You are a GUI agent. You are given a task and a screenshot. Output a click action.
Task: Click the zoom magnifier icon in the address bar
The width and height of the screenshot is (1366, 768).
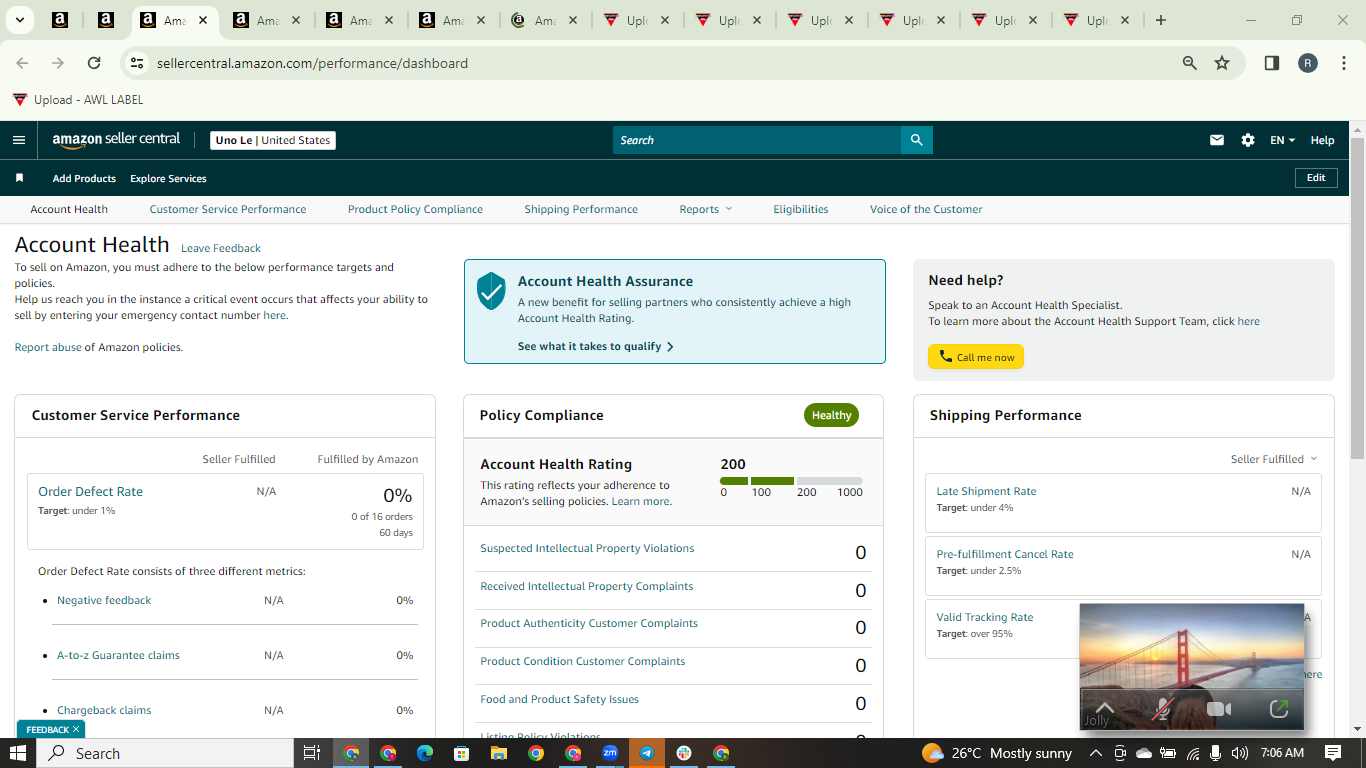pos(1190,63)
